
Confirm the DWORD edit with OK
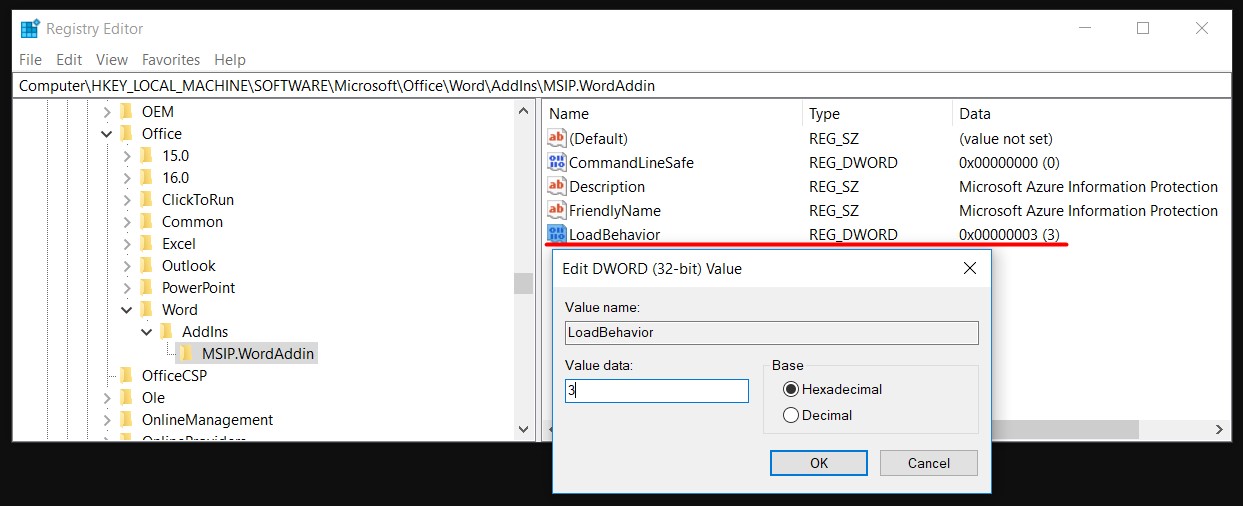[819, 463]
